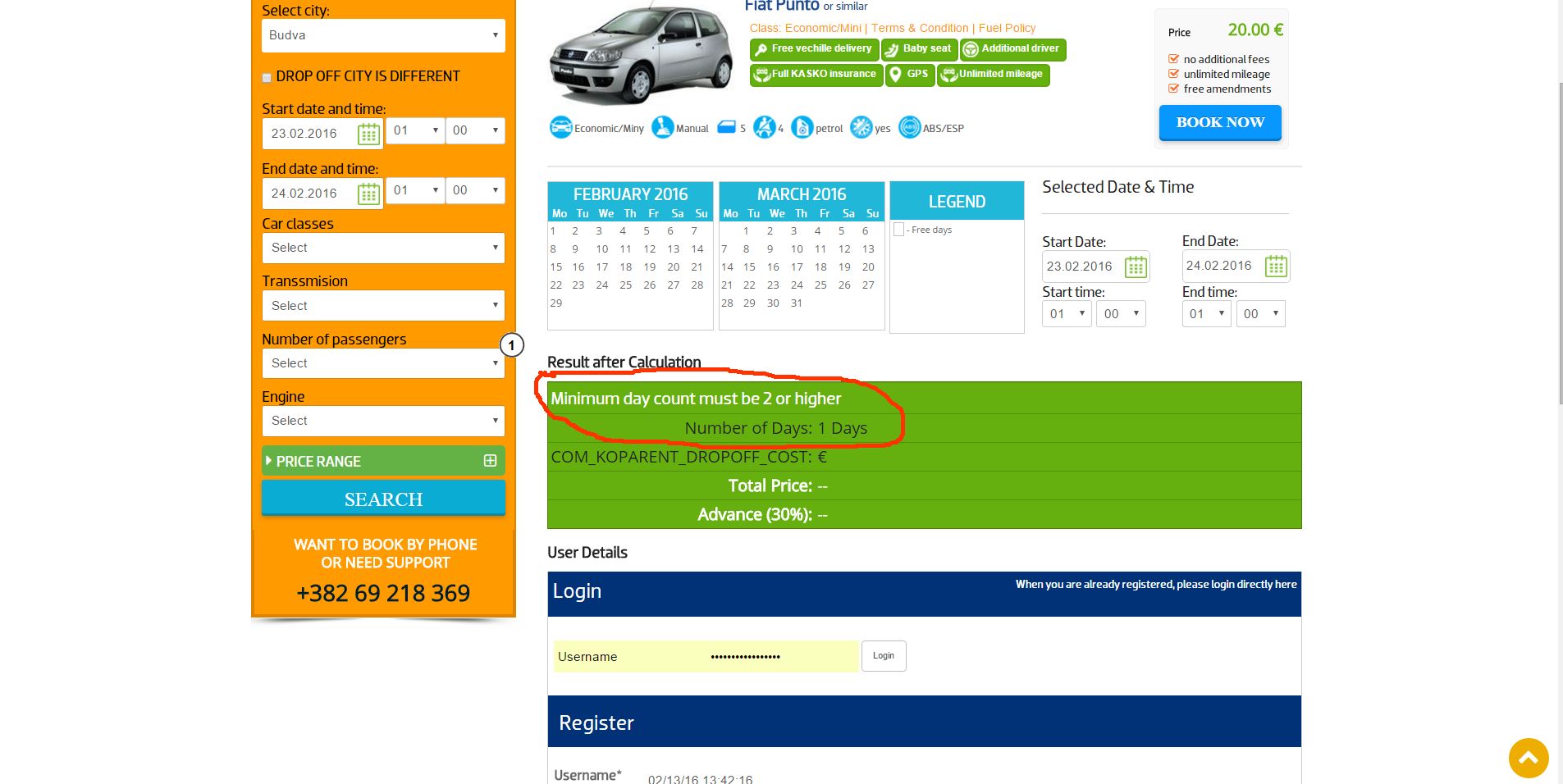
Task: Open the Car classes dropdown
Action: click(x=383, y=248)
